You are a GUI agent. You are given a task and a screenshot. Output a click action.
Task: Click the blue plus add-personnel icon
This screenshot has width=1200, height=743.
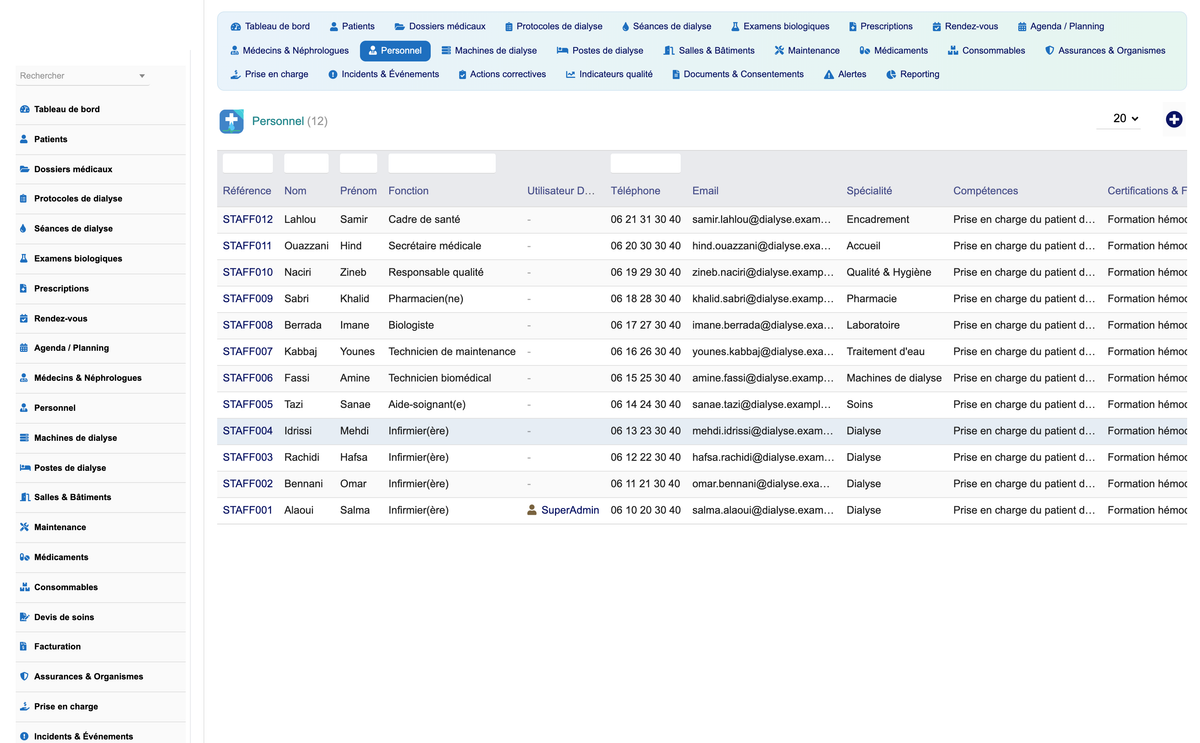click(x=1174, y=119)
